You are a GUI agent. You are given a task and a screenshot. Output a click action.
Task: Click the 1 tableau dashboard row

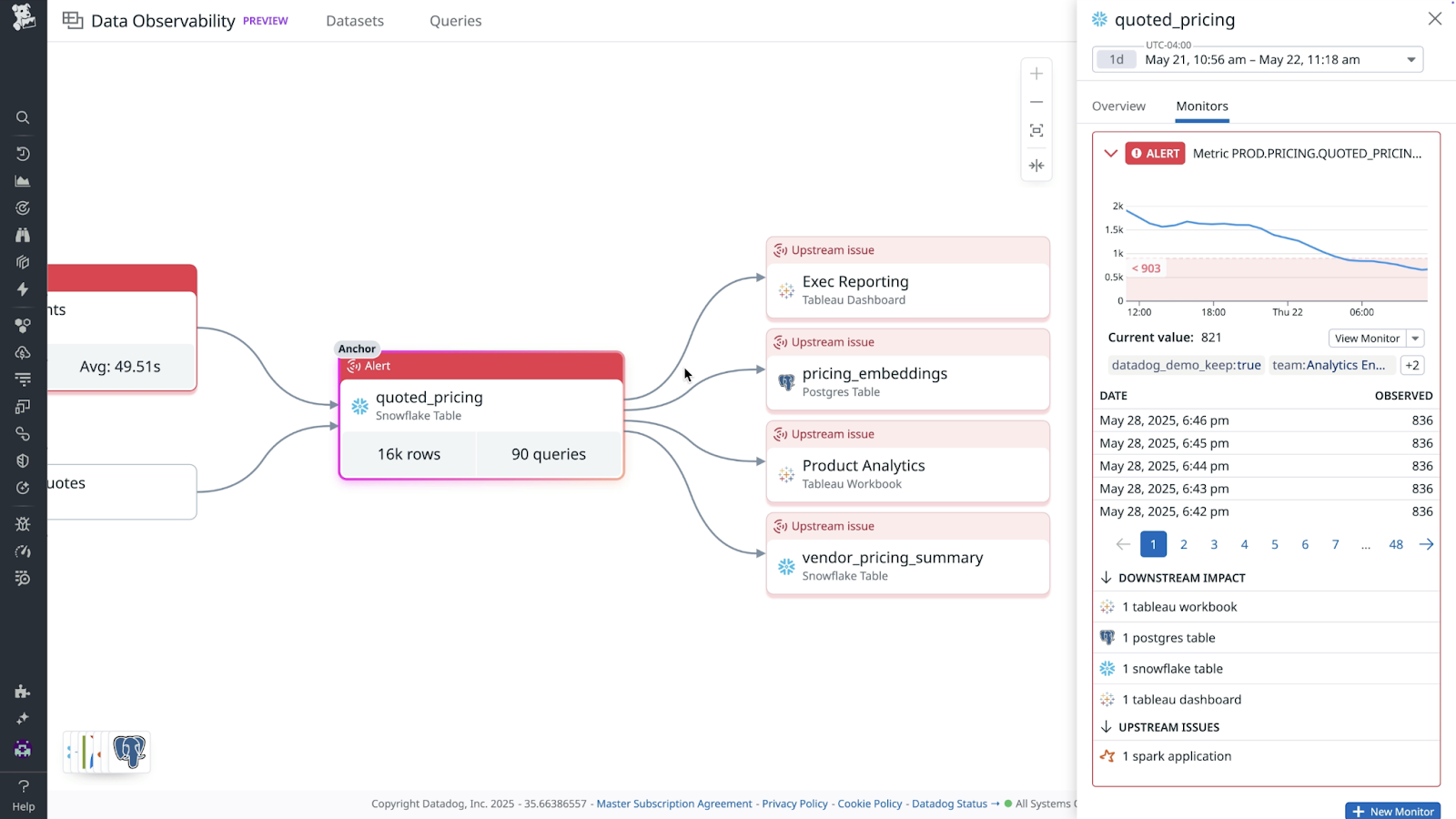click(1266, 700)
